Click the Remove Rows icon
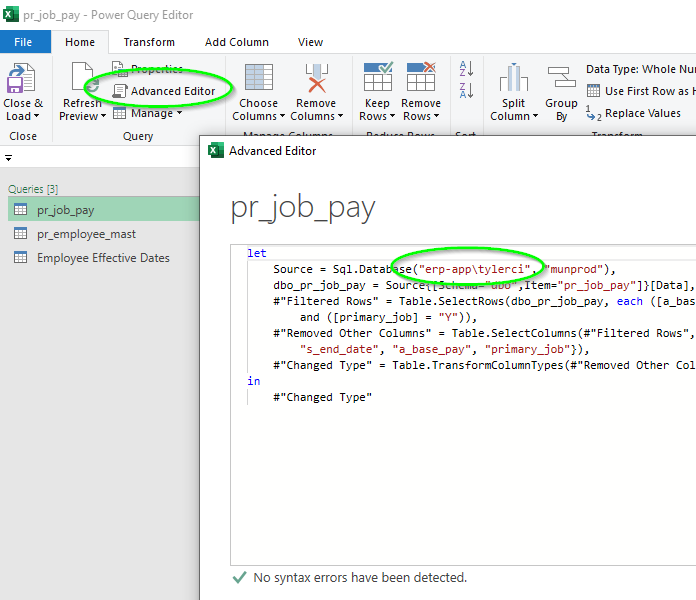The image size is (696, 600). pyautogui.click(x=421, y=76)
